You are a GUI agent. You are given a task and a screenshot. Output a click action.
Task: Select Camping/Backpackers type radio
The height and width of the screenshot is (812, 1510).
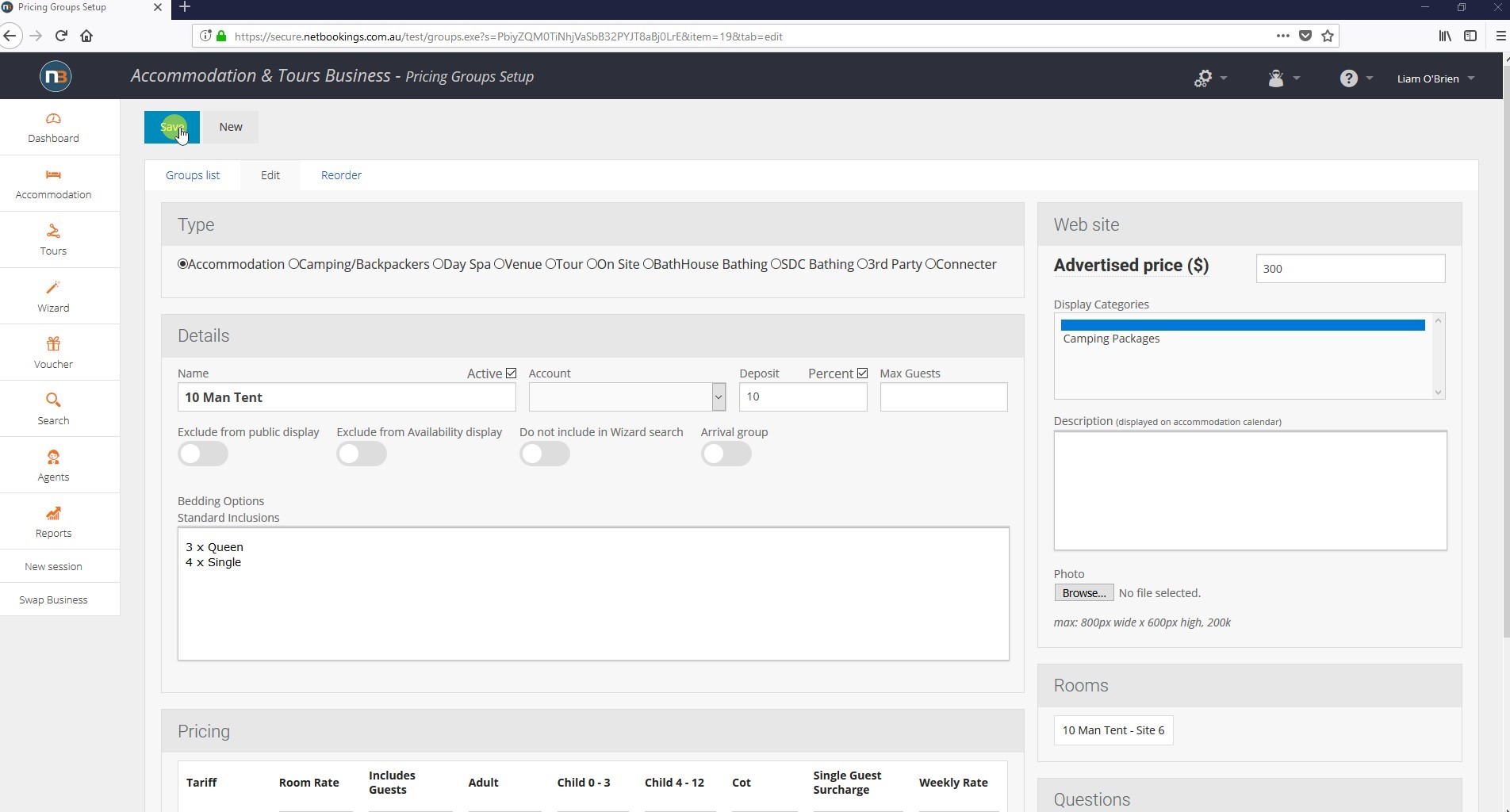[293, 264]
